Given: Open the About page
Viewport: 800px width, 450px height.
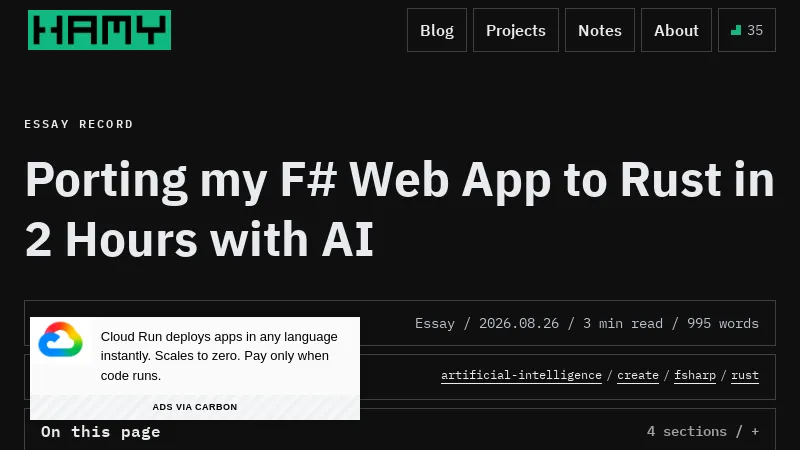Looking at the screenshot, I should tap(676, 30).
